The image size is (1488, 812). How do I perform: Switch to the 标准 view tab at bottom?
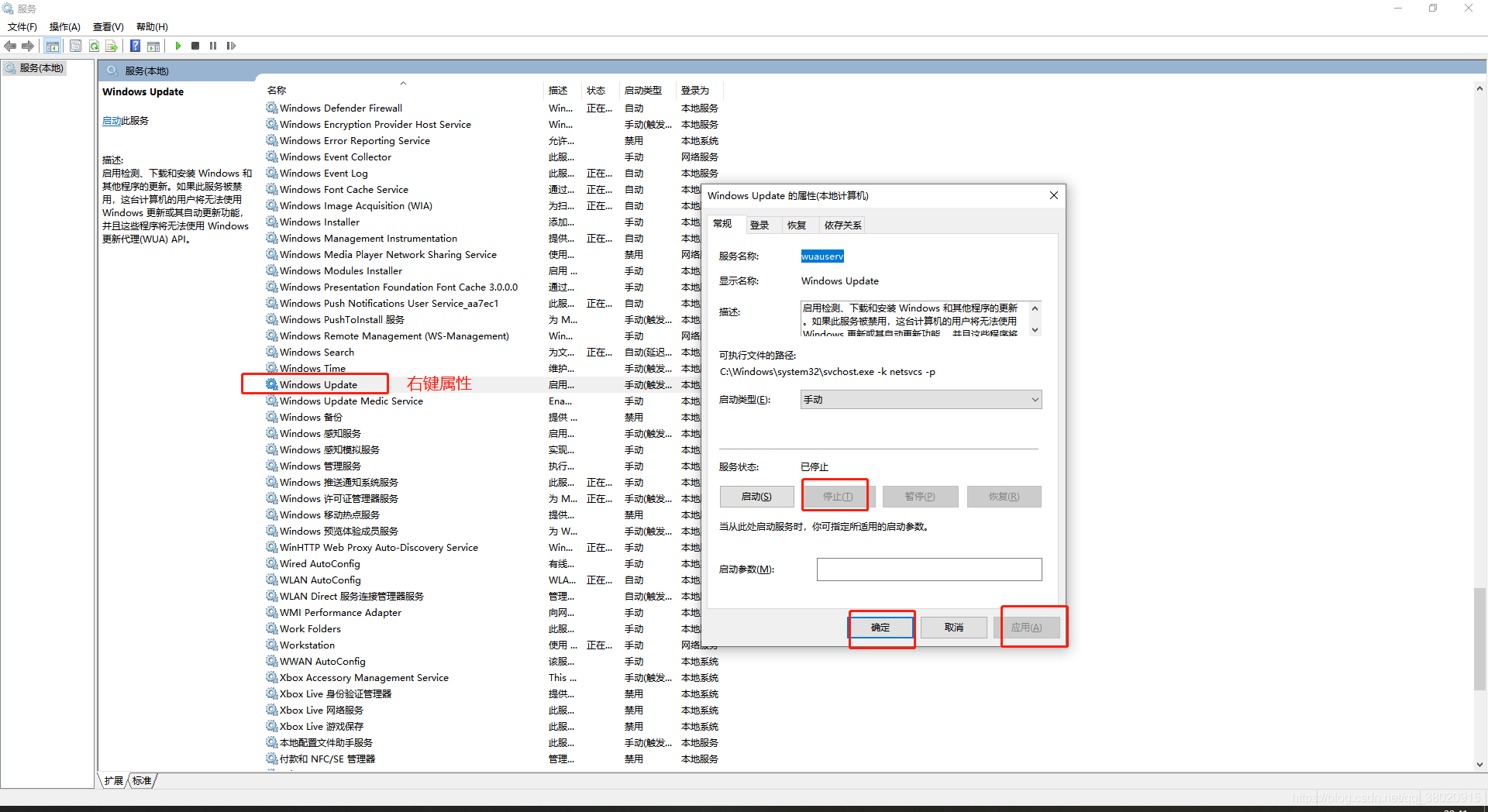(x=143, y=780)
